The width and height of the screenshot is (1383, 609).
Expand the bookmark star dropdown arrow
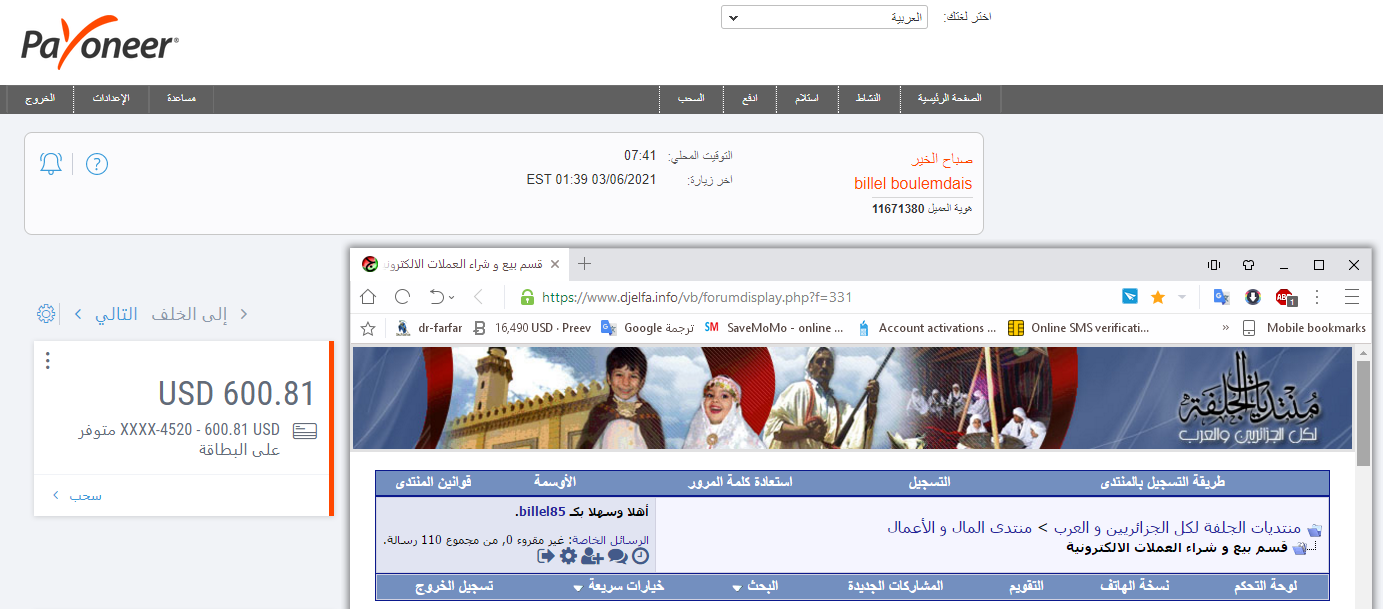point(1182,297)
